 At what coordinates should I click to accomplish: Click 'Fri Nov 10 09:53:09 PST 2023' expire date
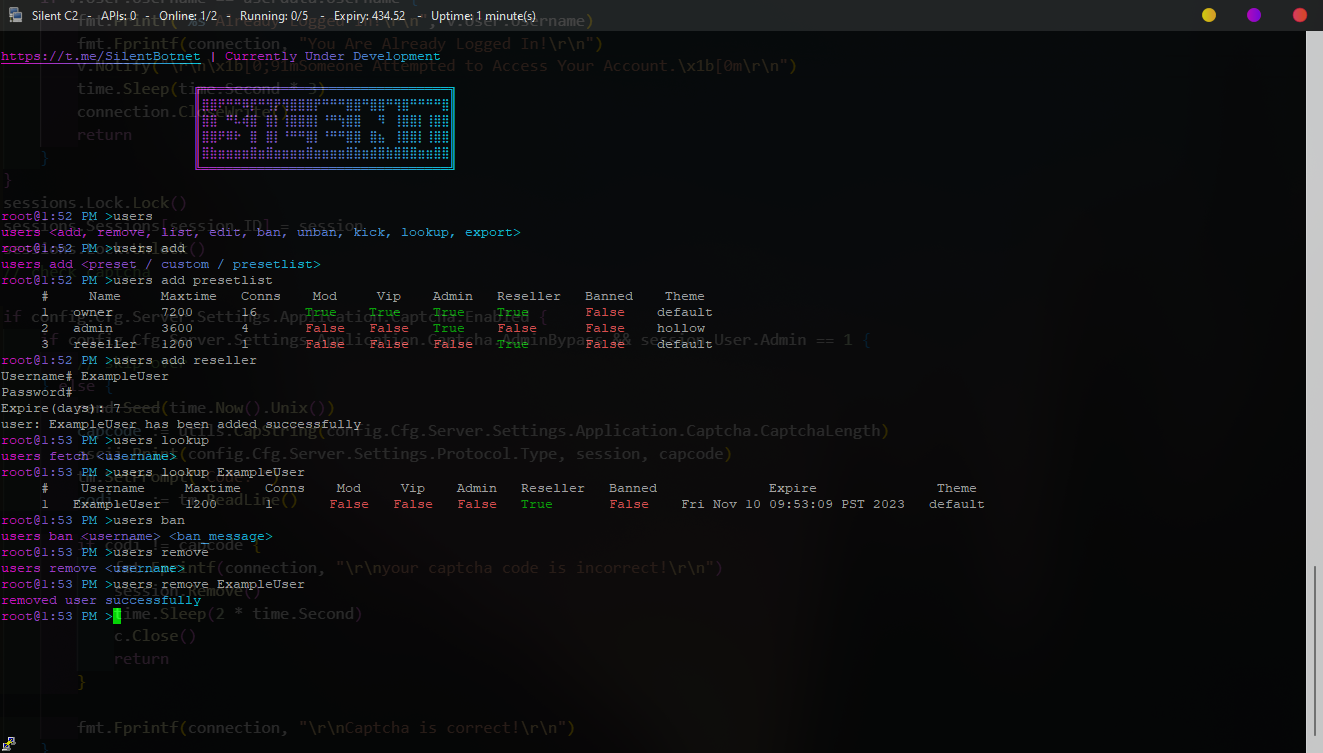(793, 504)
